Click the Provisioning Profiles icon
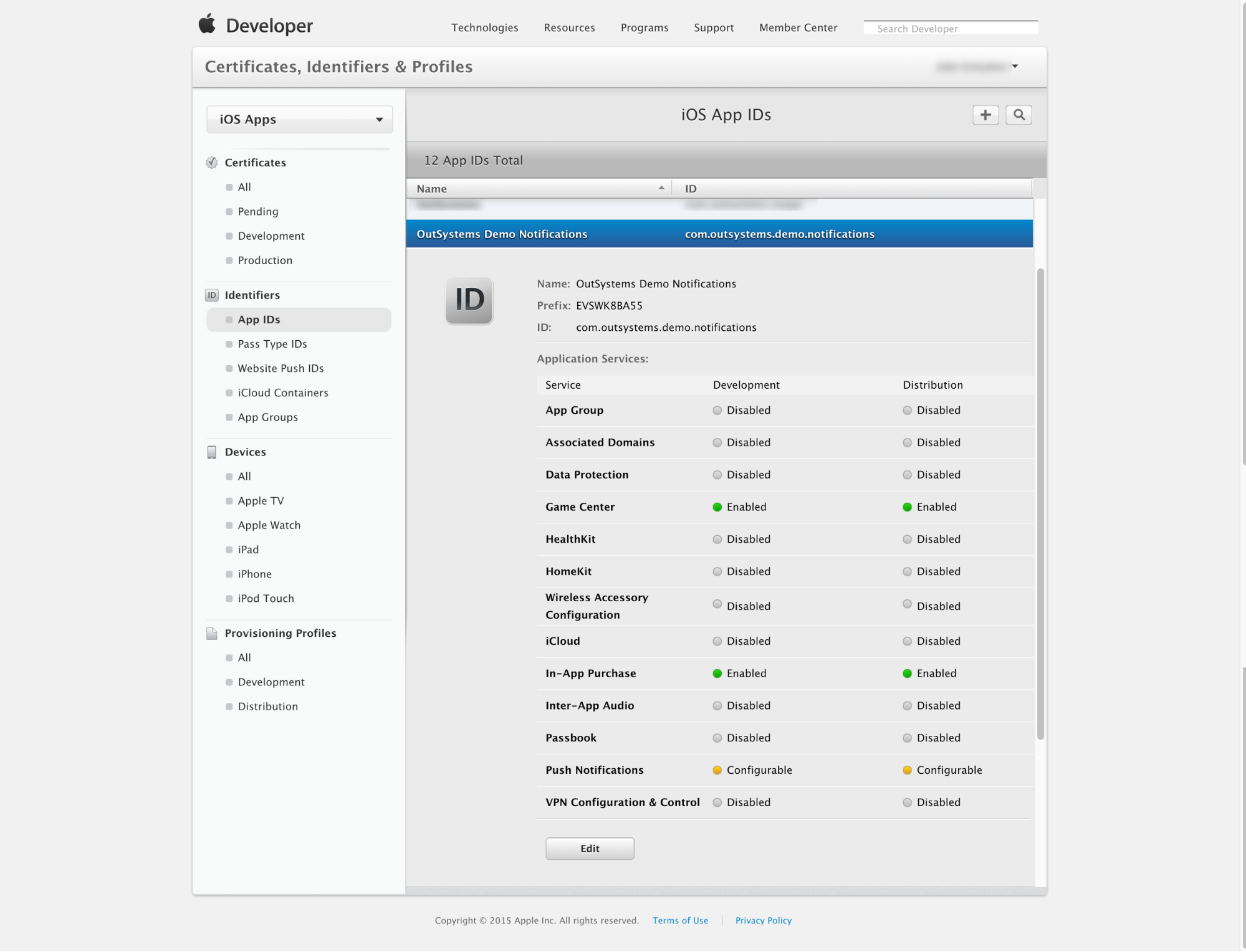Viewport: 1246px width, 952px height. [x=212, y=633]
